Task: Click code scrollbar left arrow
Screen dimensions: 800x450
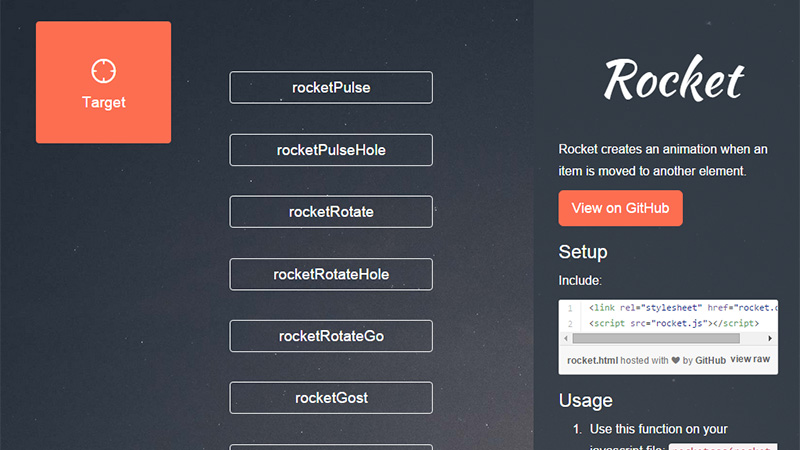Action: tap(566, 338)
